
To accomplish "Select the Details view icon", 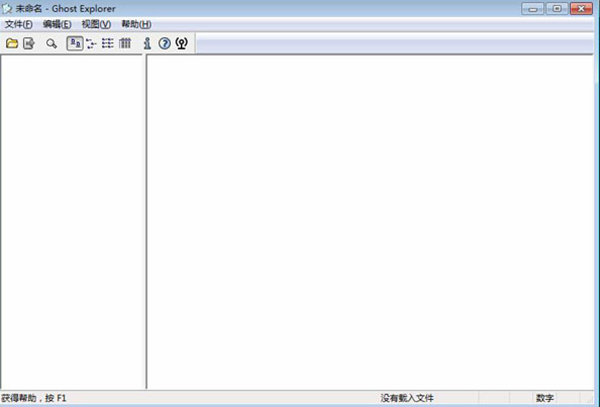I will [125, 44].
